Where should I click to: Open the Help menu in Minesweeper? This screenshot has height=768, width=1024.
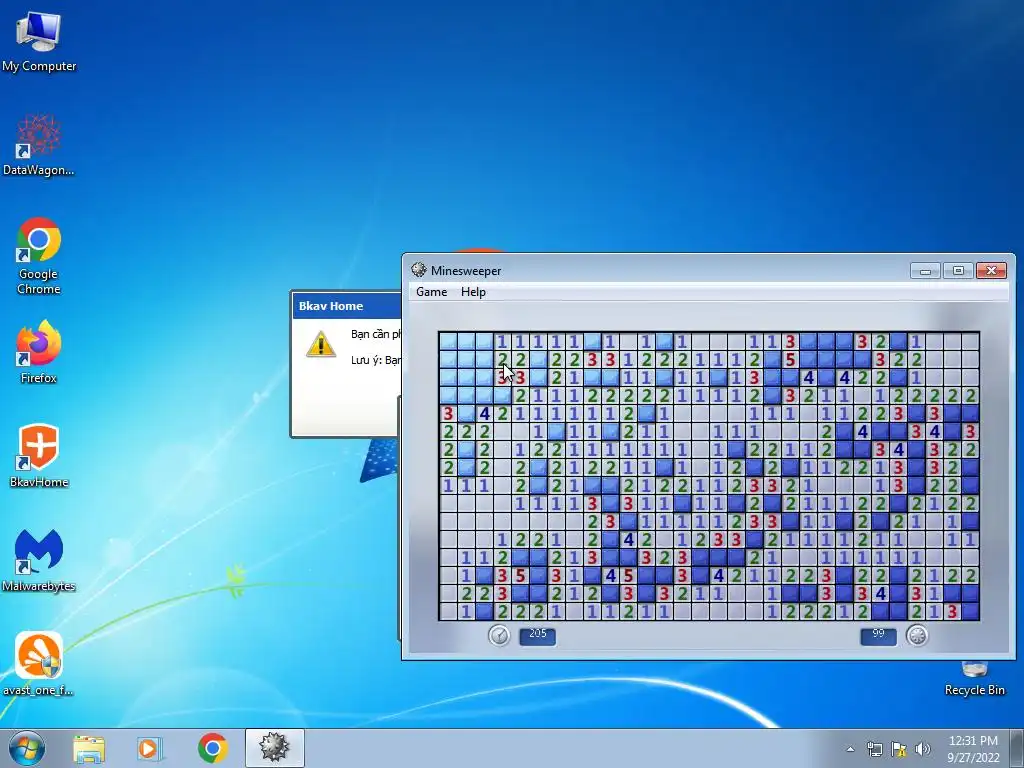click(473, 292)
